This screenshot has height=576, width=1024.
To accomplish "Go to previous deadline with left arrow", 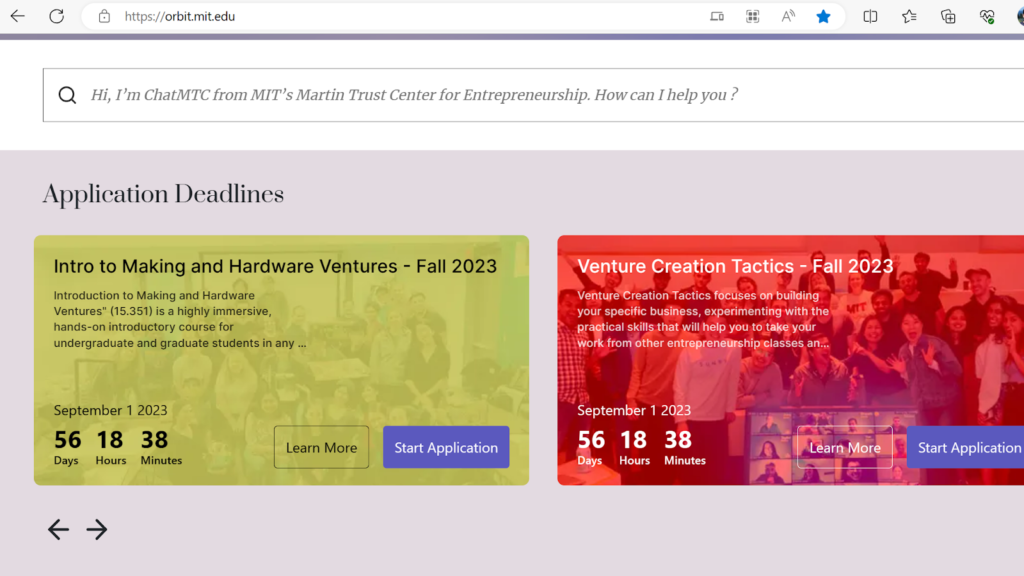I will (59, 529).
